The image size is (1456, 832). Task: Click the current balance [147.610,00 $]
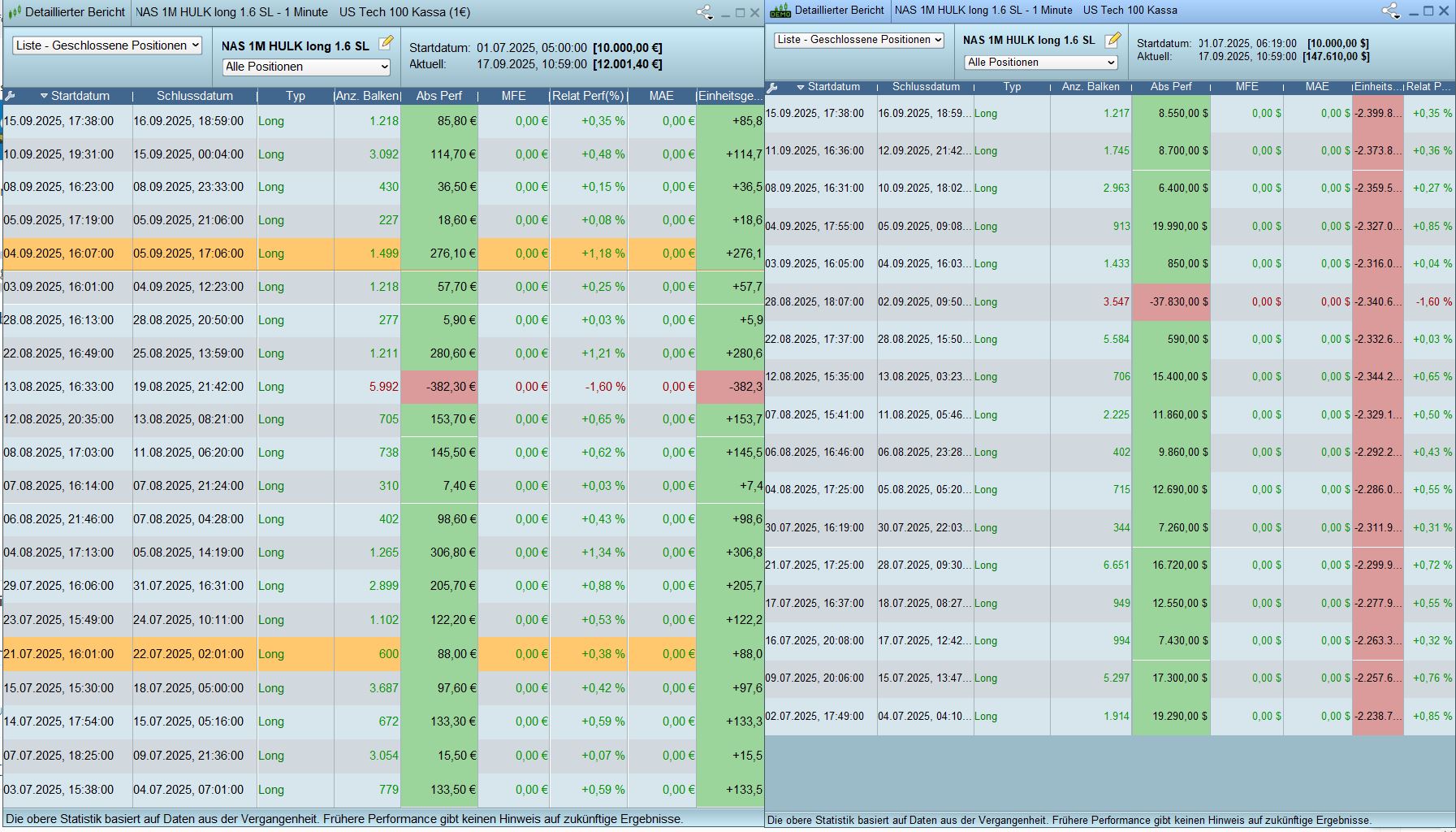(1336, 57)
